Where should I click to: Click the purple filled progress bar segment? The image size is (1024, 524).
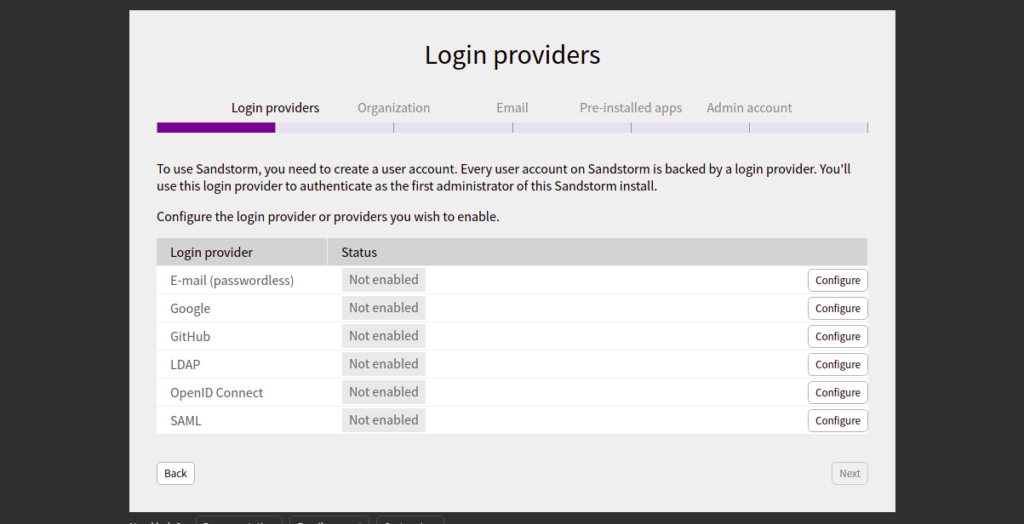(x=216, y=127)
